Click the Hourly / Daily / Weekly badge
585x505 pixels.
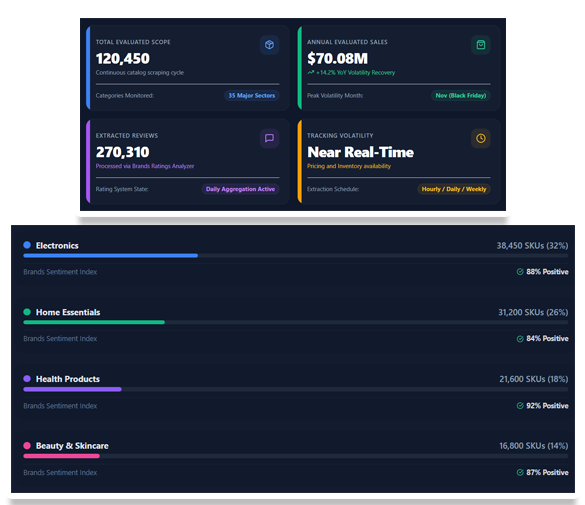pyautogui.click(x=454, y=189)
